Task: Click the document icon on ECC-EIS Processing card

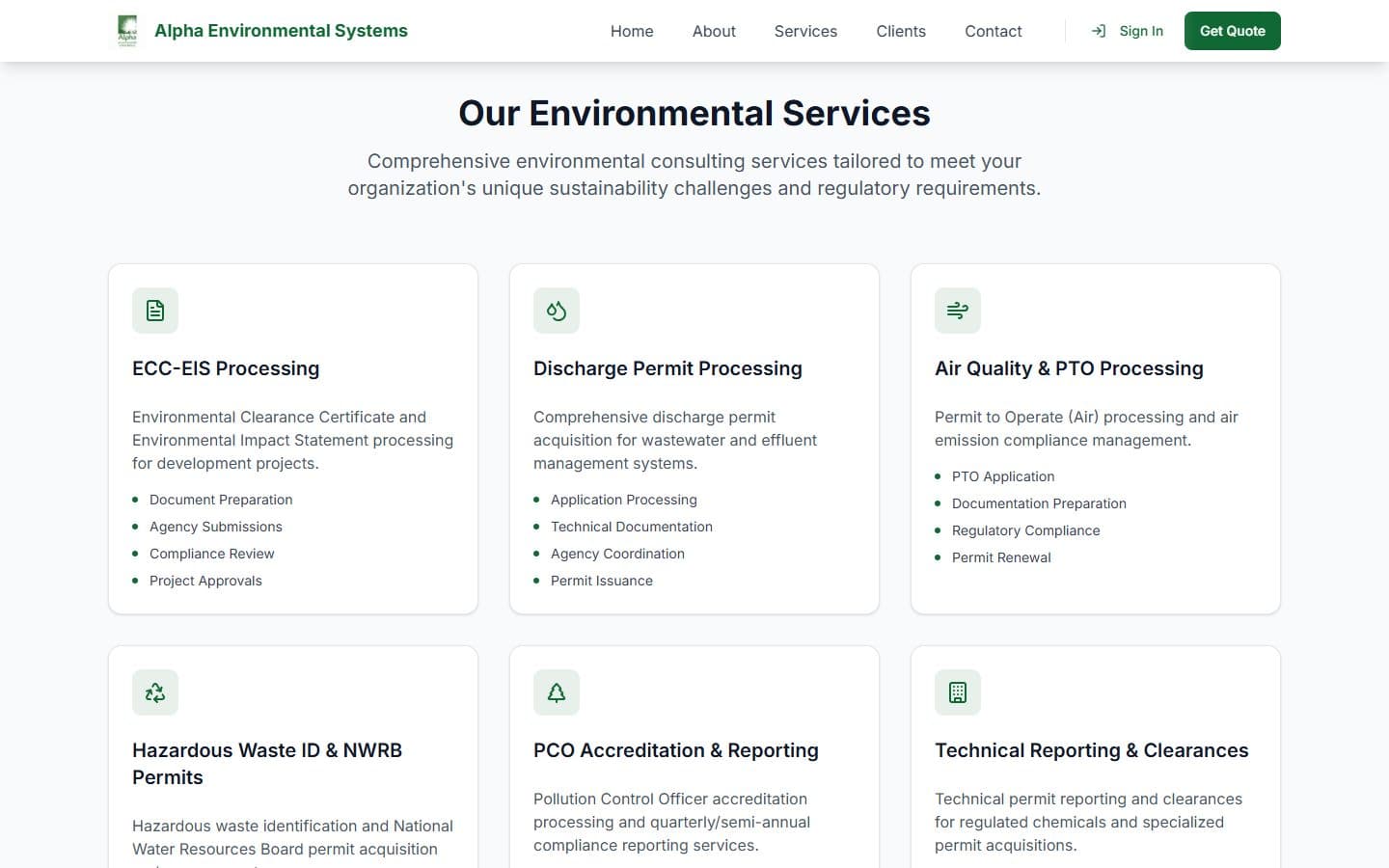Action: [x=155, y=311]
